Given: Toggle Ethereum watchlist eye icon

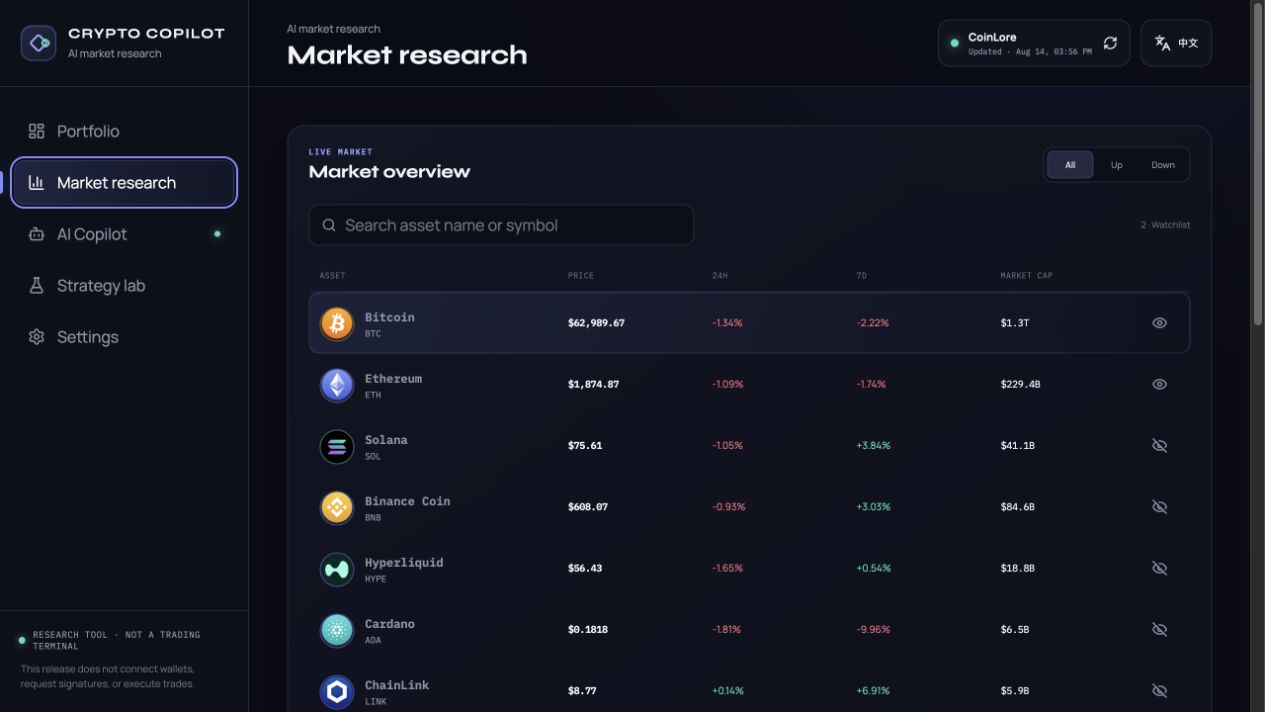Looking at the screenshot, I should click(x=1159, y=384).
